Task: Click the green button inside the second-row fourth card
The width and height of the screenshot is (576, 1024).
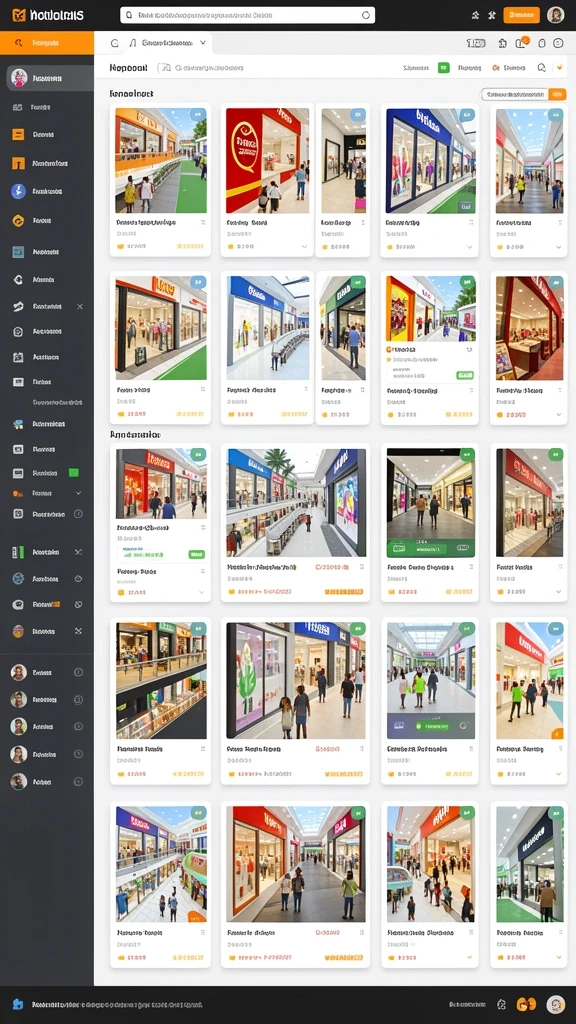Action: point(465,376)
